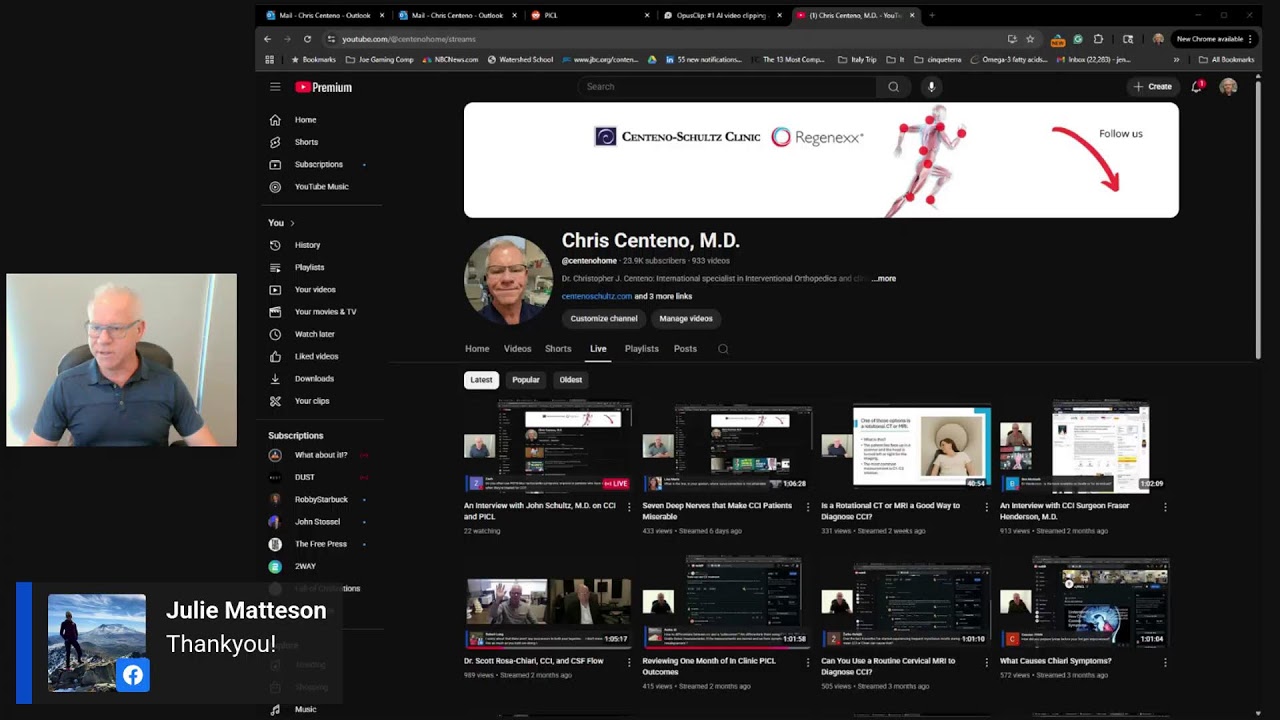Go to Home in sidebar
This screenshot has height=720, width=1280.
[x=305, y=120]
